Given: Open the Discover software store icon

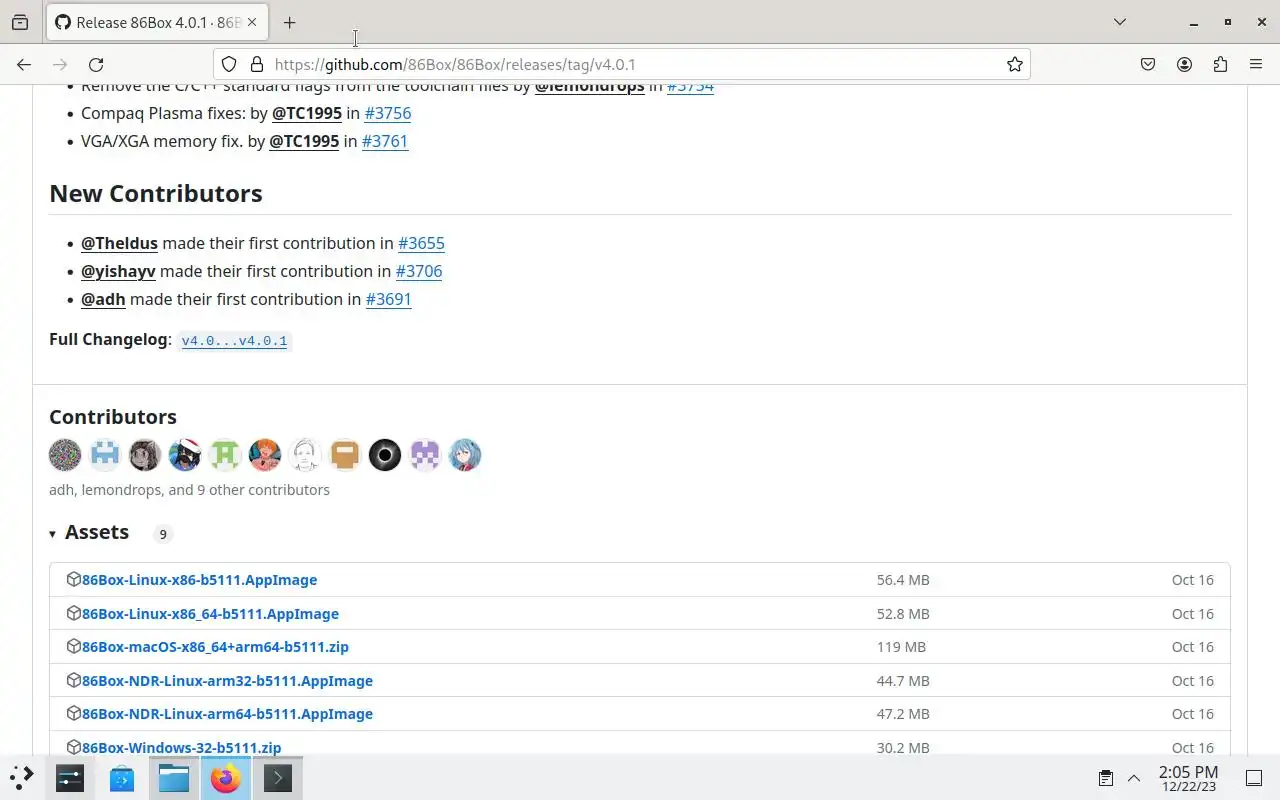Looking at the screenshot, I should point(122,777).
